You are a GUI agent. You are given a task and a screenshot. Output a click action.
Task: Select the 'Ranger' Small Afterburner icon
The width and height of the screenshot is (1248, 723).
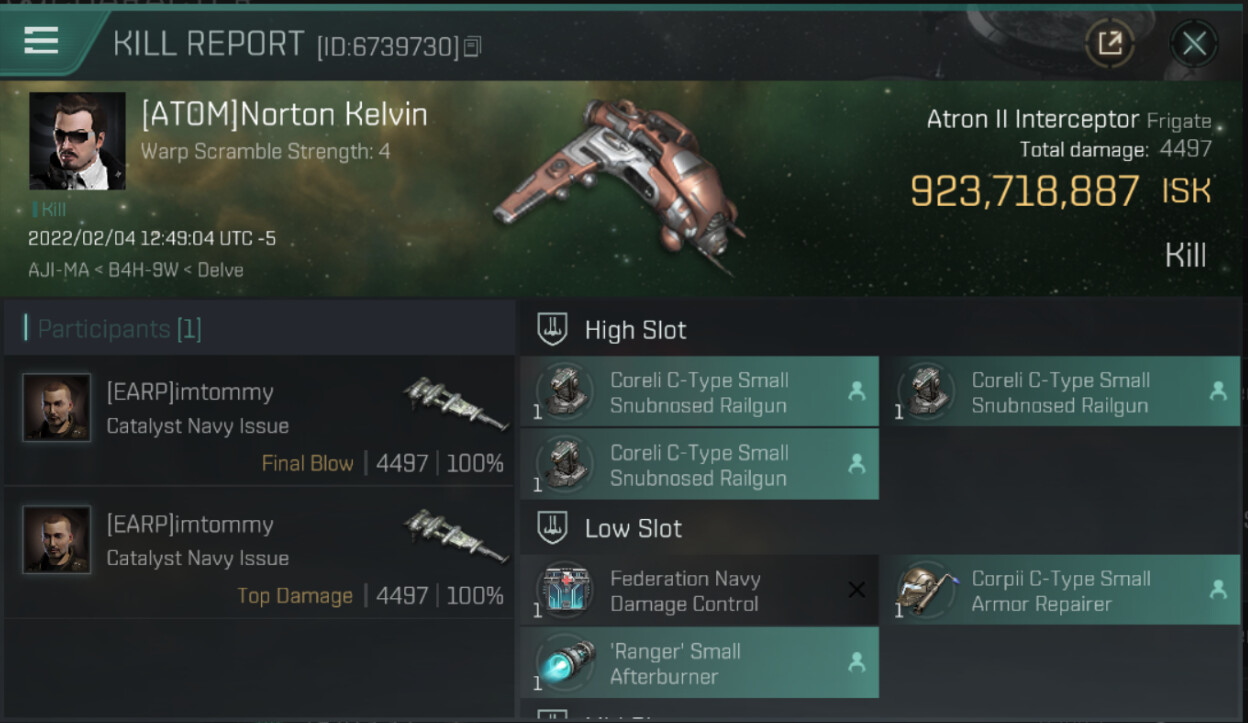[x=564, y=663]
